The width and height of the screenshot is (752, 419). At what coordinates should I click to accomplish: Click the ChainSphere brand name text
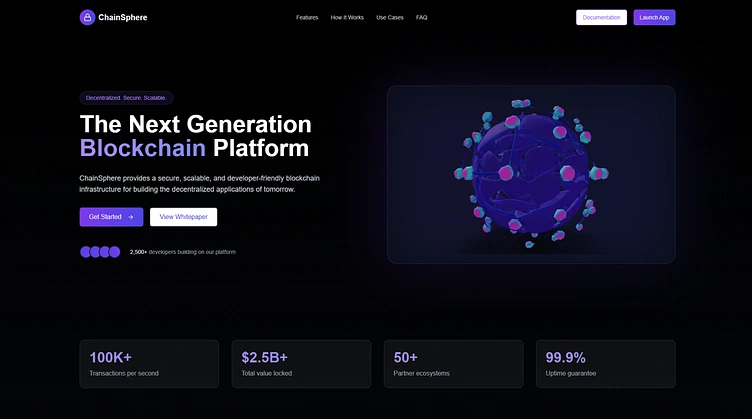pos(123,17)
